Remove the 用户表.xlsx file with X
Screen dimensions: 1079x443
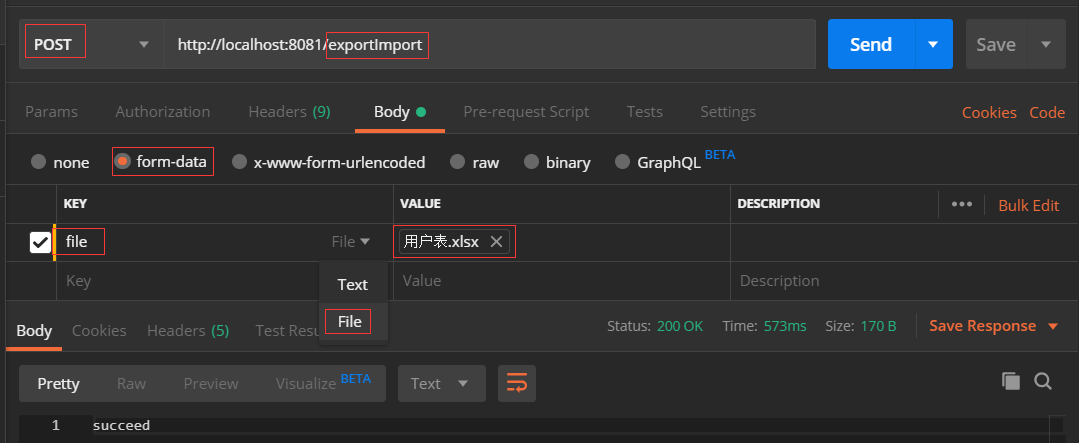coord(496,242)
